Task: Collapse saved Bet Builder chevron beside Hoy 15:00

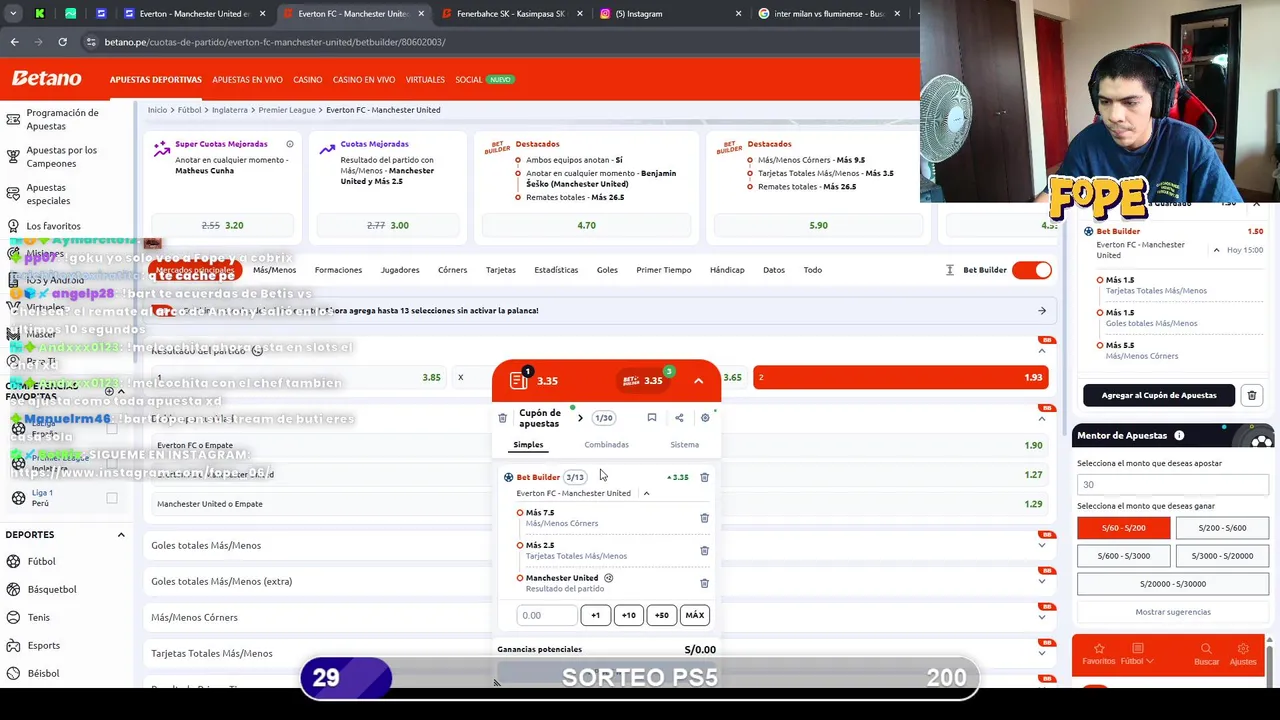Action: point(1216,250)
